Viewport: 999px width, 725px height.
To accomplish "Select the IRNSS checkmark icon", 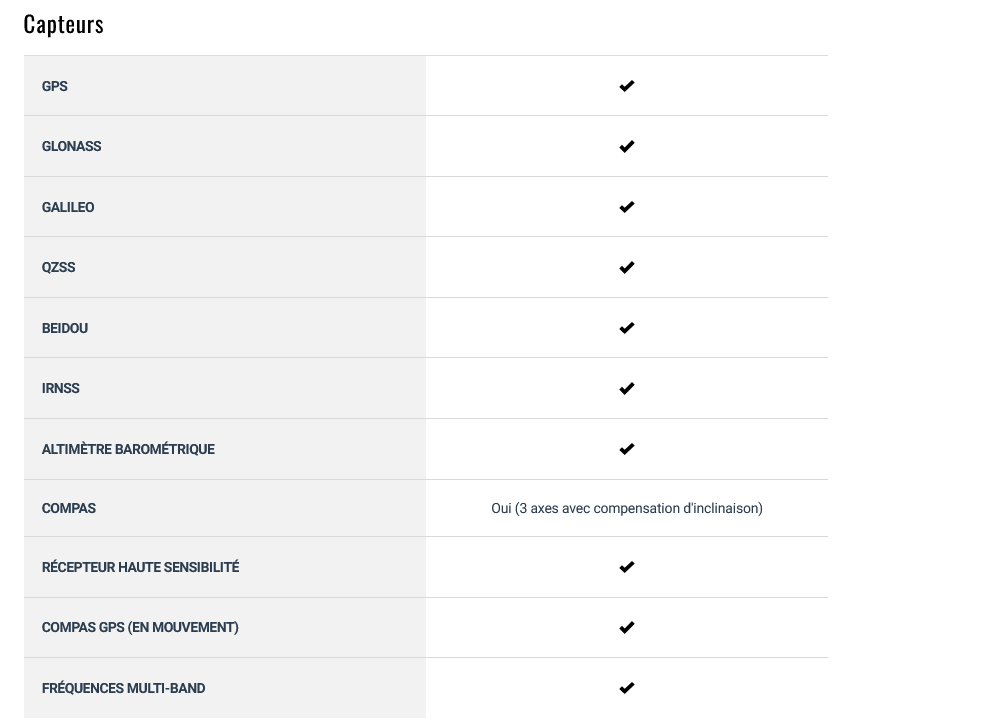I will coord(626,389).
